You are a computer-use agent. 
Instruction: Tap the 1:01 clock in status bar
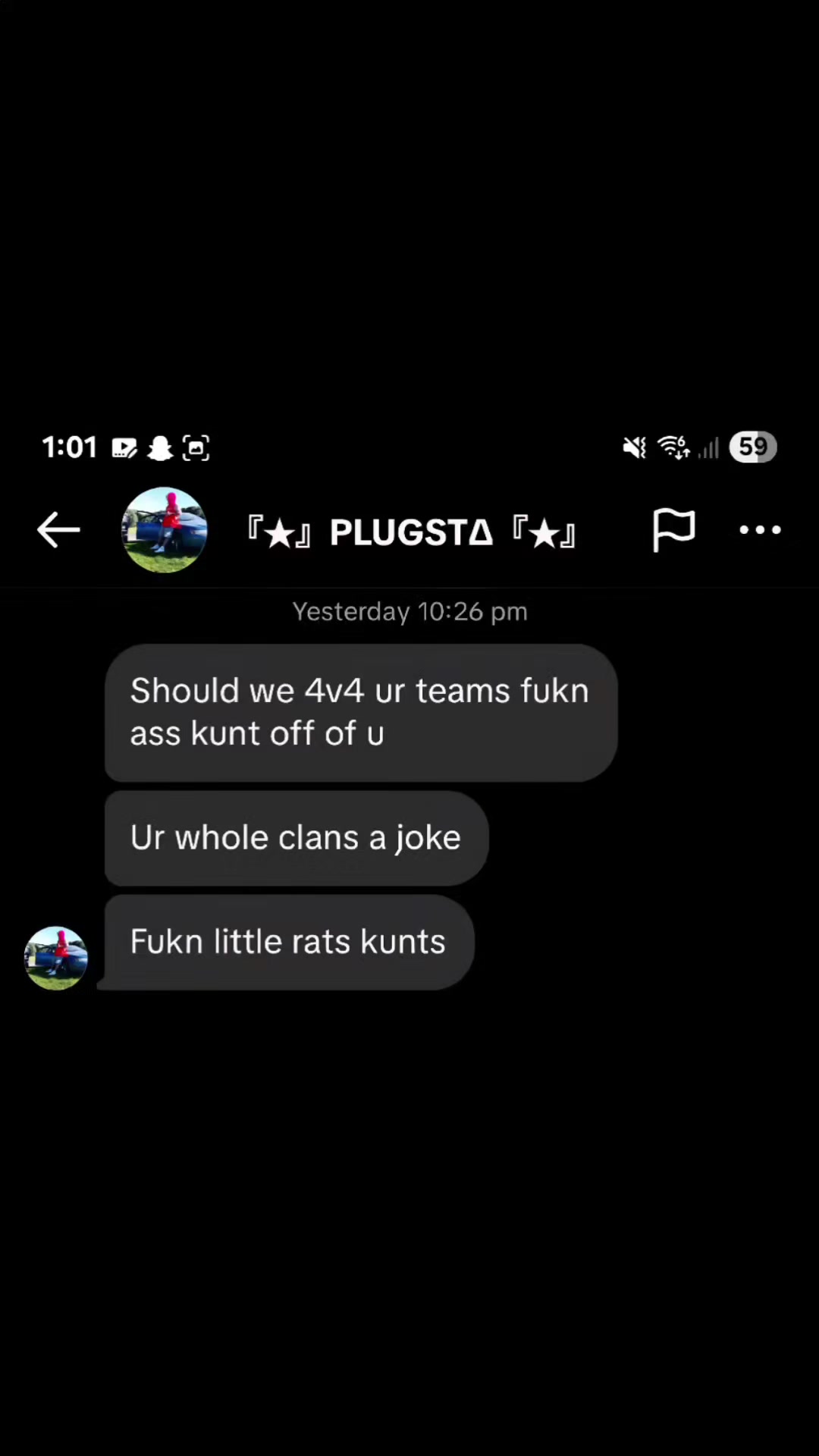69,447
